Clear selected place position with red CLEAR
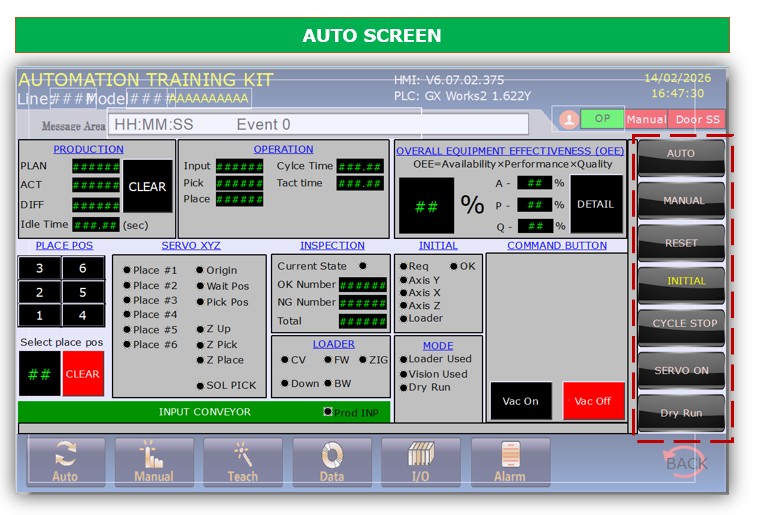Viewport: 759px width, 515px height. 83,374
